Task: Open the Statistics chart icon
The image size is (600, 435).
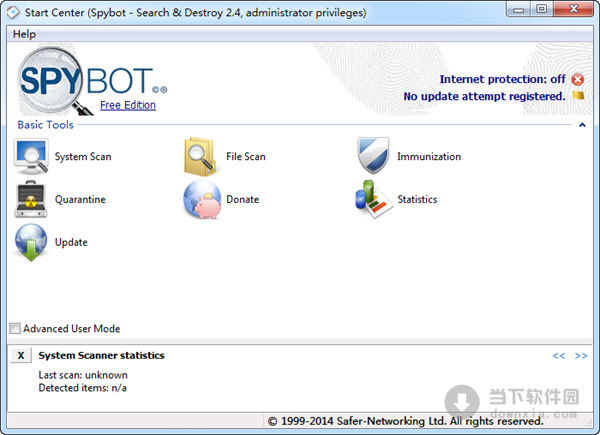Action: click(373, 199)
